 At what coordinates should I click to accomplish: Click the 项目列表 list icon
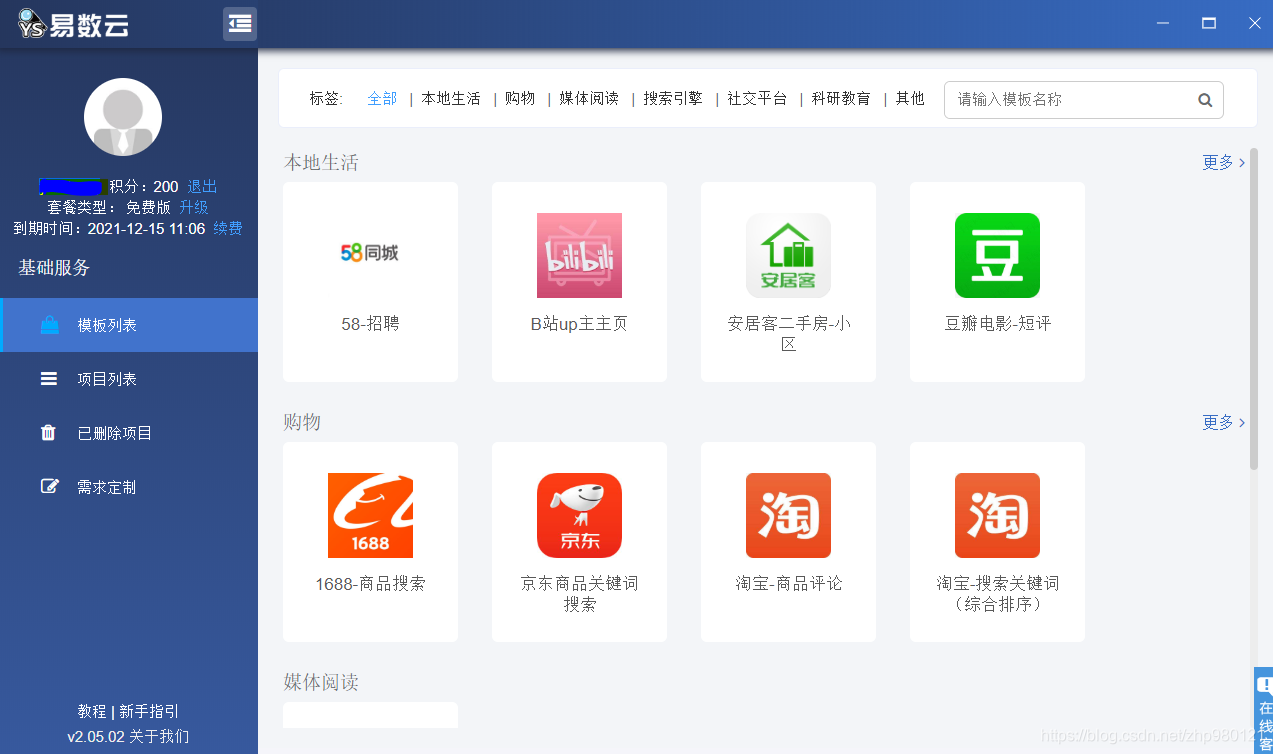(x=49, y=379)
